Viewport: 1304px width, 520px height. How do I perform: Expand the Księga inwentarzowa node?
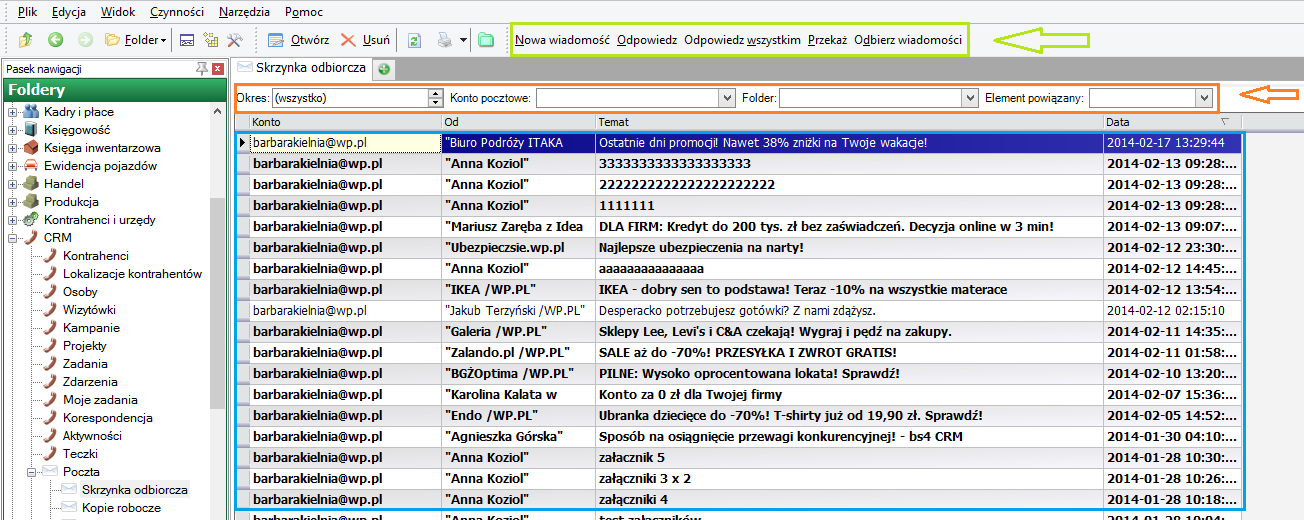[13, 148]
